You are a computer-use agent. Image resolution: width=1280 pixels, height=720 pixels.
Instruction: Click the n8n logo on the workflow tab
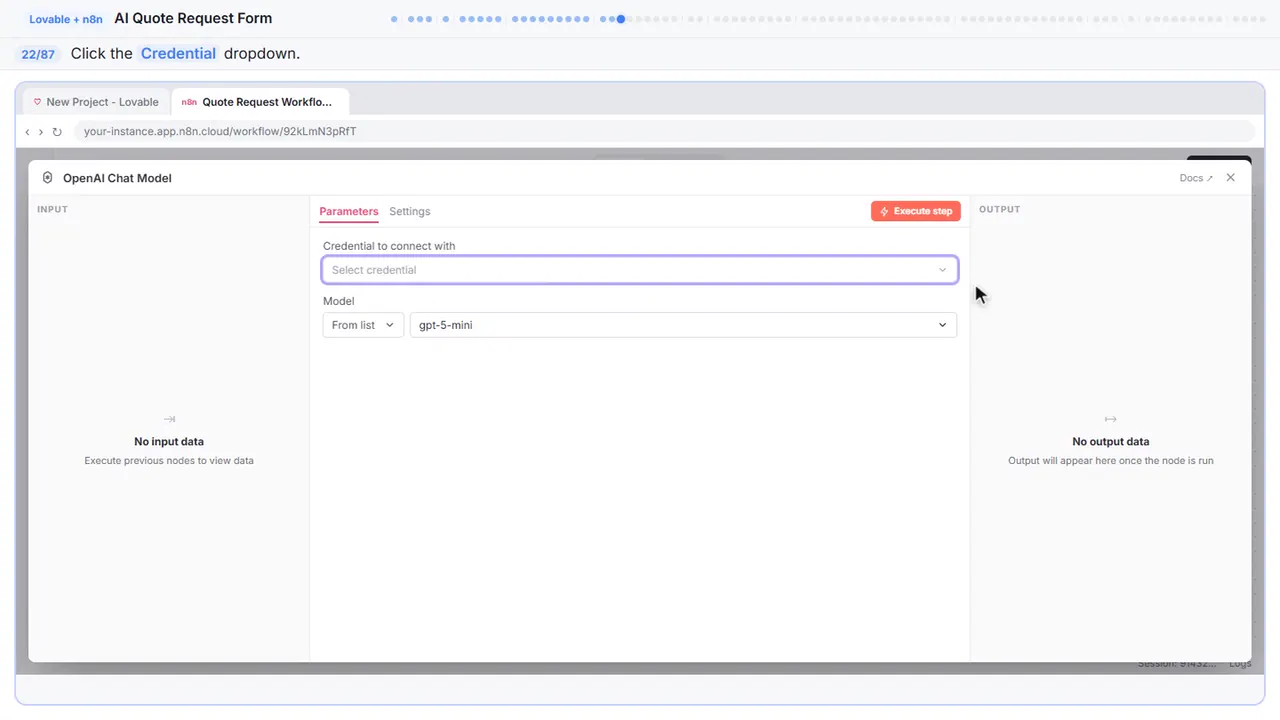189,102
